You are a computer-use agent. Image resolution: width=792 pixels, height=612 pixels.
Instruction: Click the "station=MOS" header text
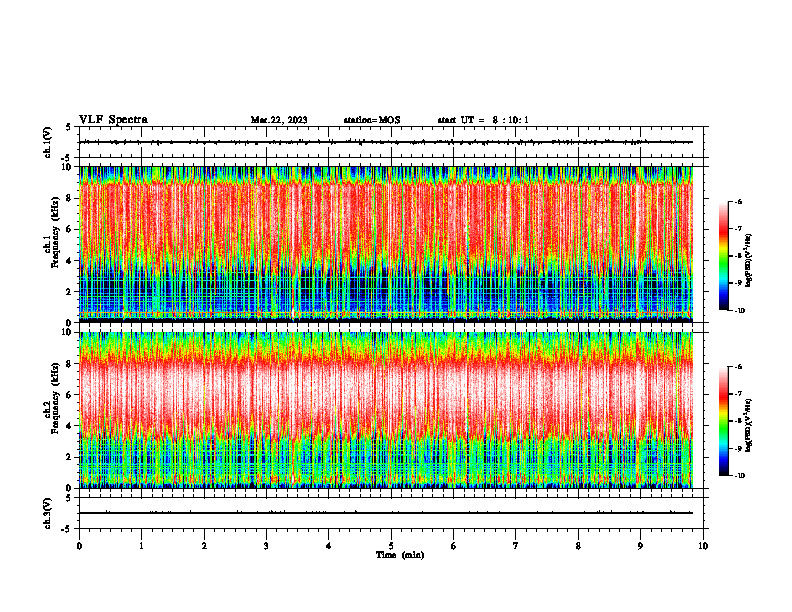(x=372, y=120)
